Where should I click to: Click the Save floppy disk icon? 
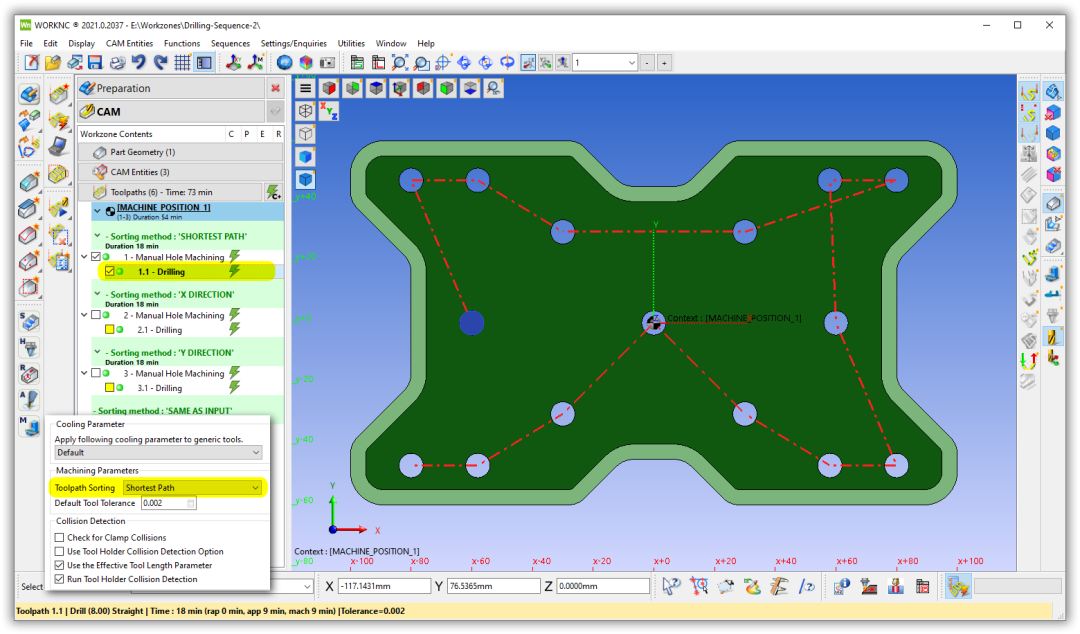click(95, 63)
